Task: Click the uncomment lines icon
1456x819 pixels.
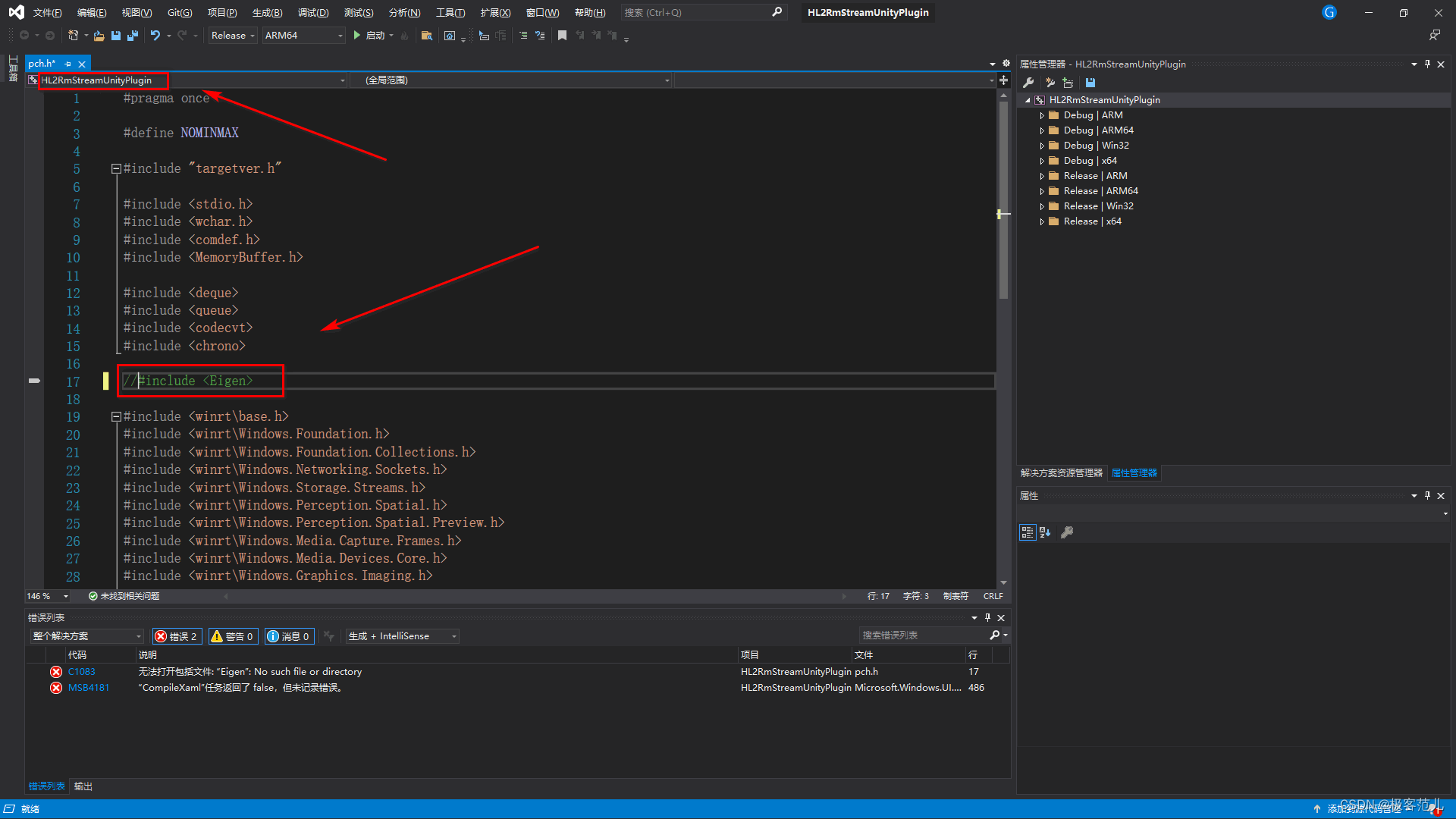Action: pos(540,36)
